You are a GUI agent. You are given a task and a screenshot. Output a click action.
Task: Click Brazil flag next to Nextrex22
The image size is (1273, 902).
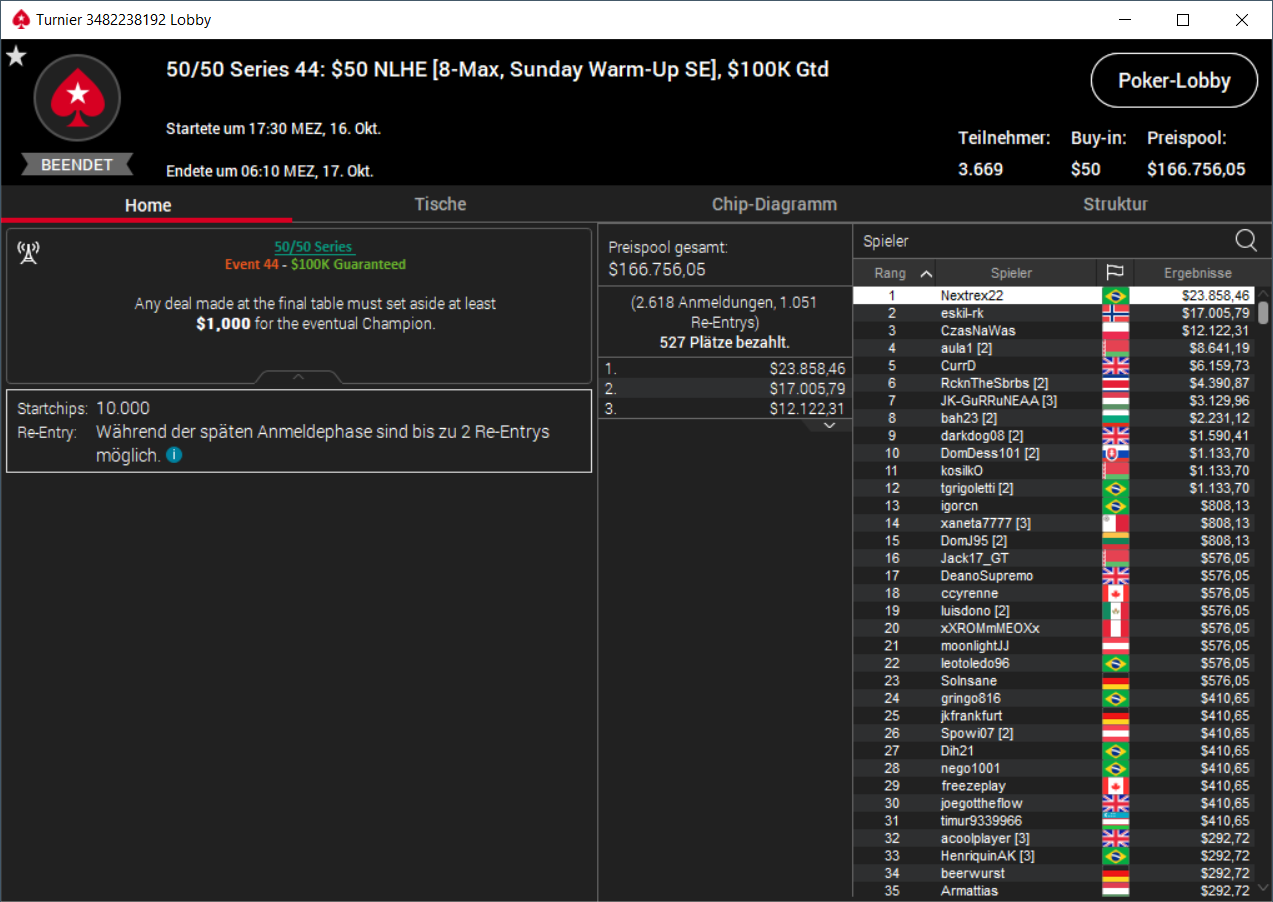pos(1115,296)
